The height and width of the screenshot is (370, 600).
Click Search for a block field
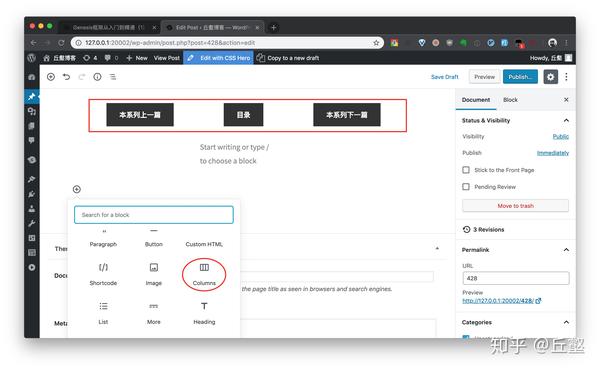pos(153,215)
